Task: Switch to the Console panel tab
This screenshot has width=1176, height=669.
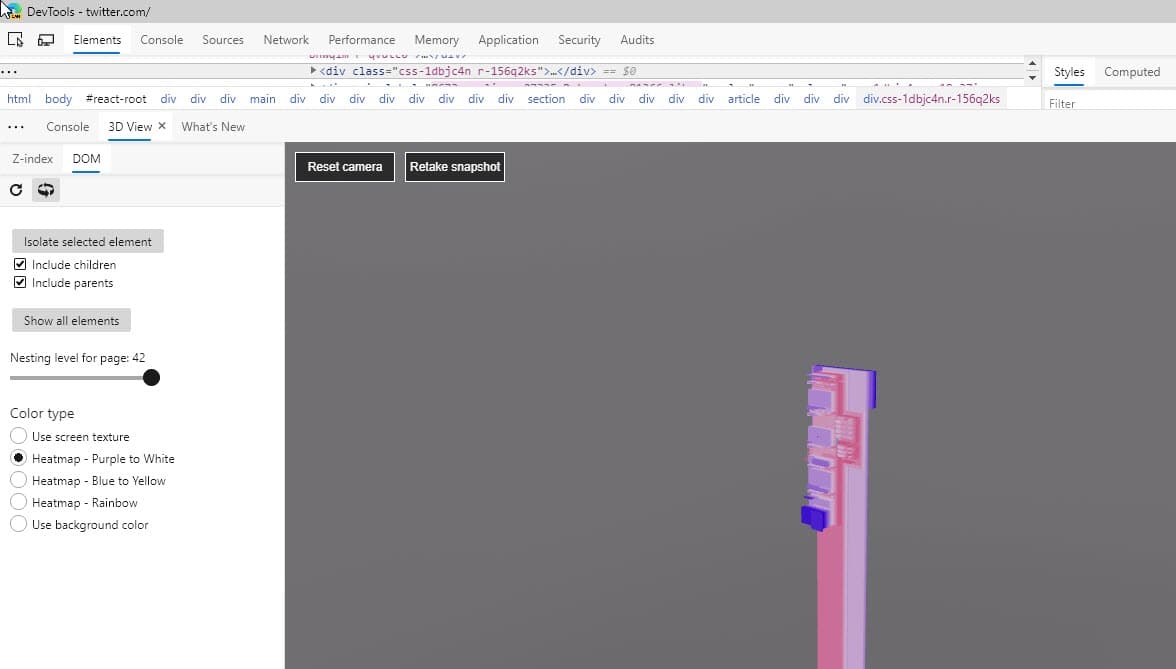Action: pos(161,40)
